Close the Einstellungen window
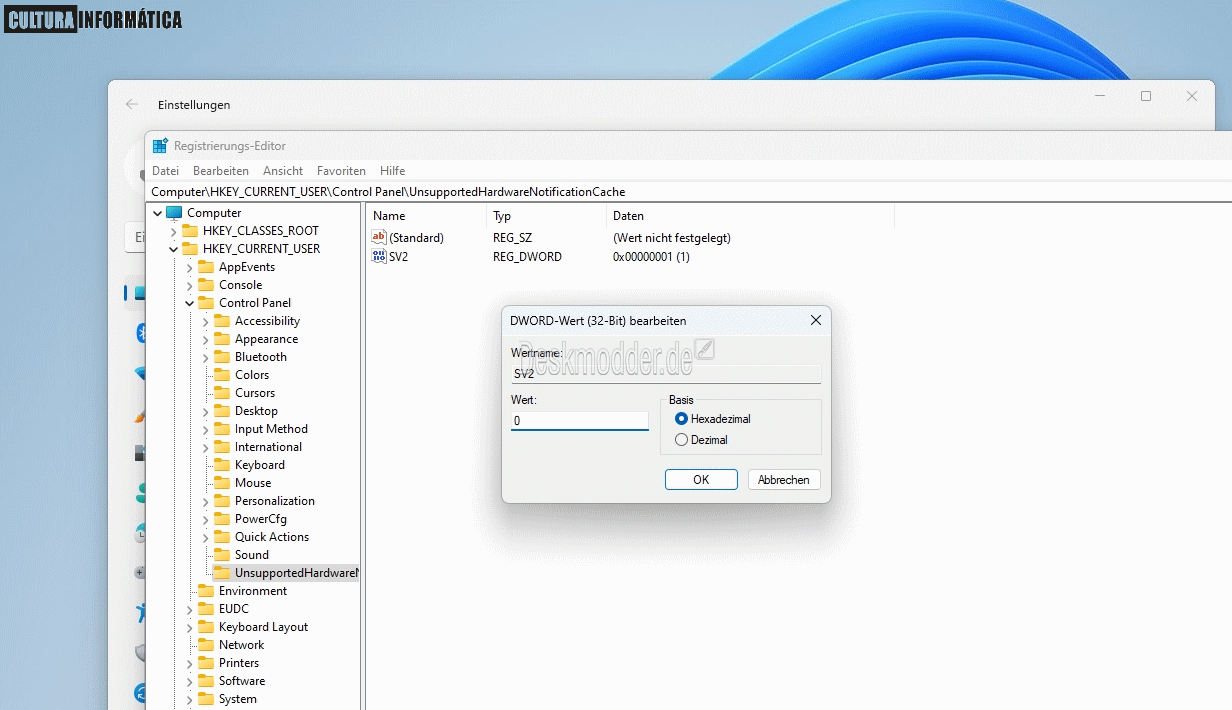Screen dimensions: 1232x710 tap(1192, 96)
